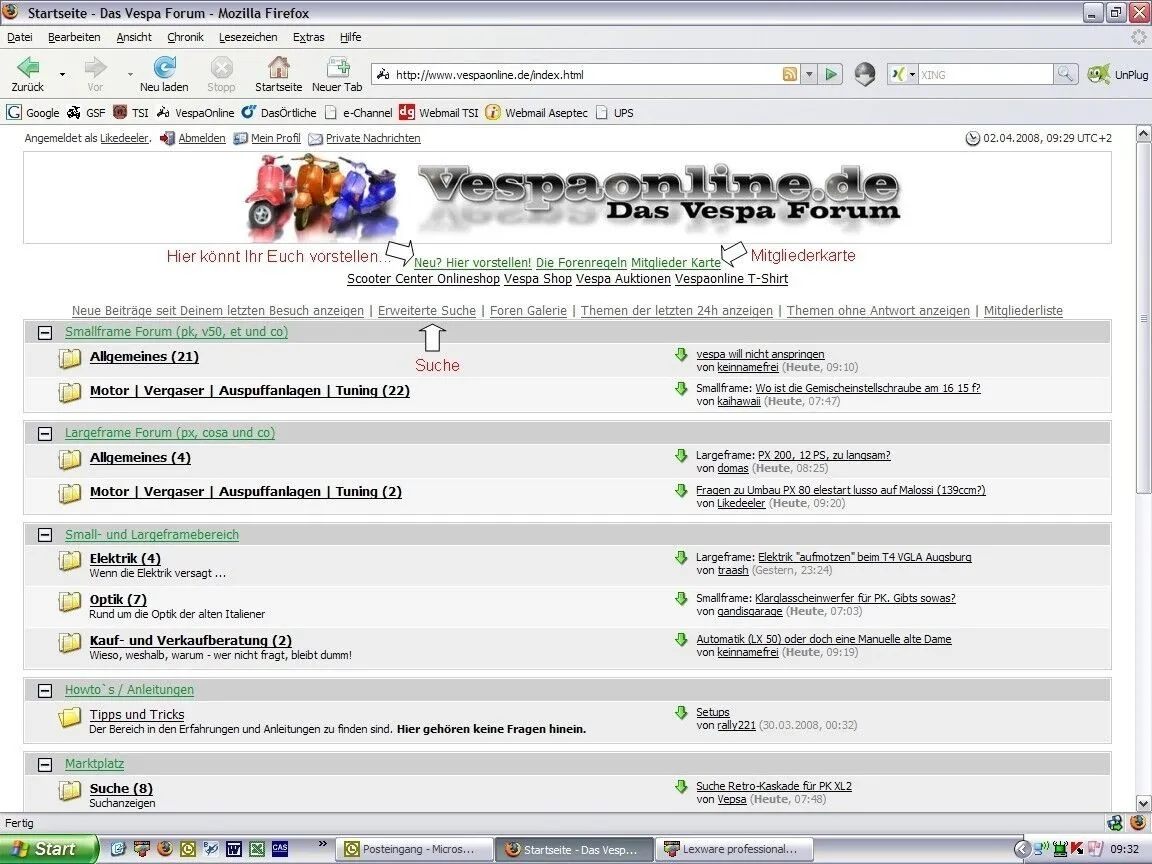This screenshot has width=1152, height=864.
Task: Reload page with Neu laden icon
Action: pos(164,68)
